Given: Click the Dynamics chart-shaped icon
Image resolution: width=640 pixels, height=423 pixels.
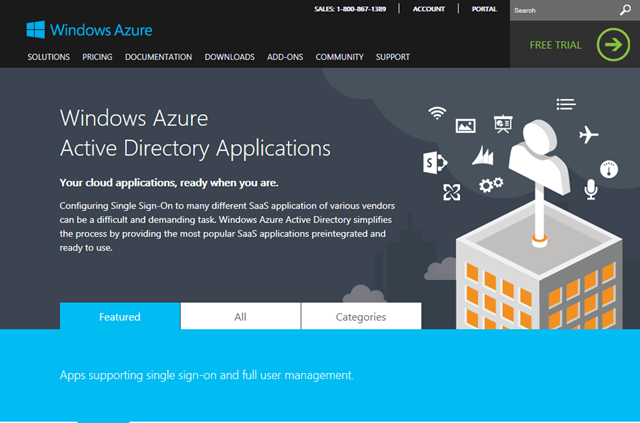Looking at the screenshot, I should (x=483, y=156).
